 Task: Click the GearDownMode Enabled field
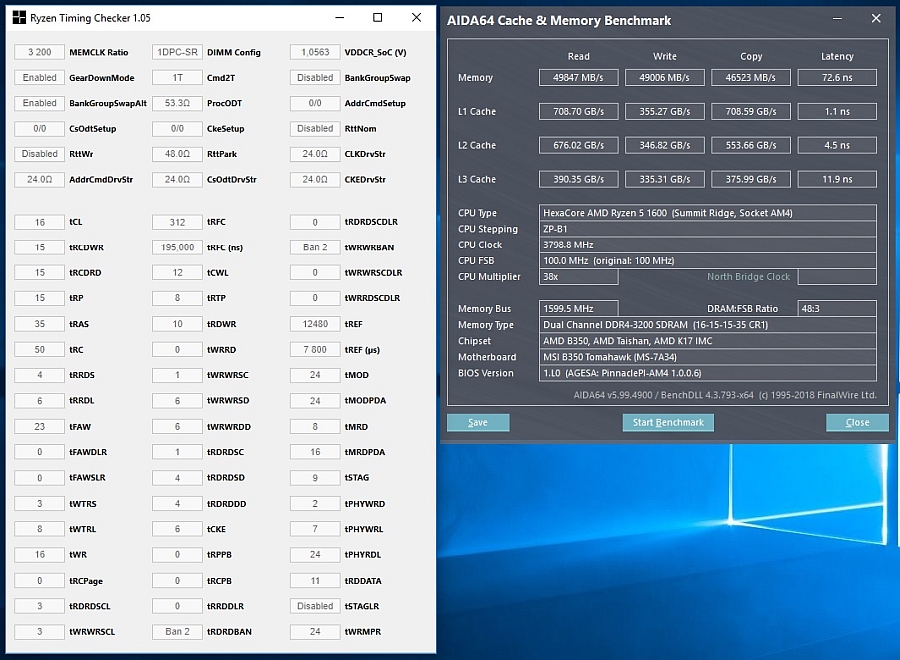pos(40,77)
